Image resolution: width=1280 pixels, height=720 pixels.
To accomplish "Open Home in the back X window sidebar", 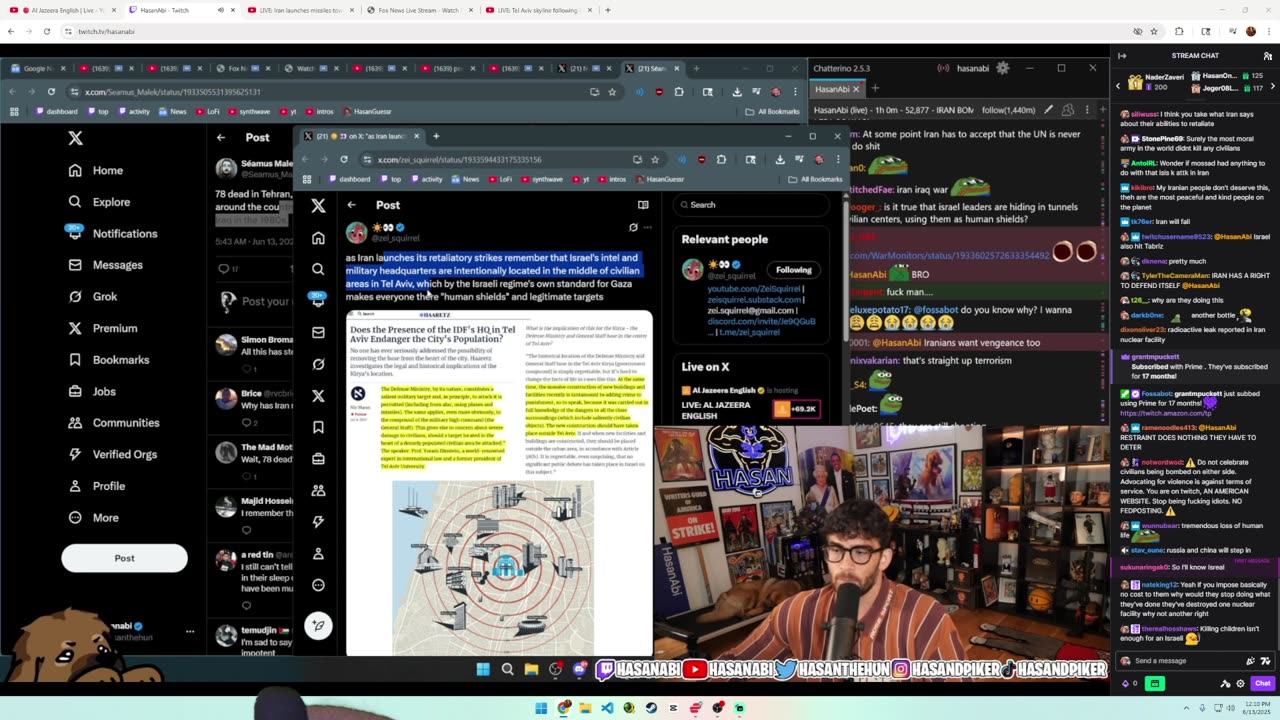I will click(x=95, y=170).
